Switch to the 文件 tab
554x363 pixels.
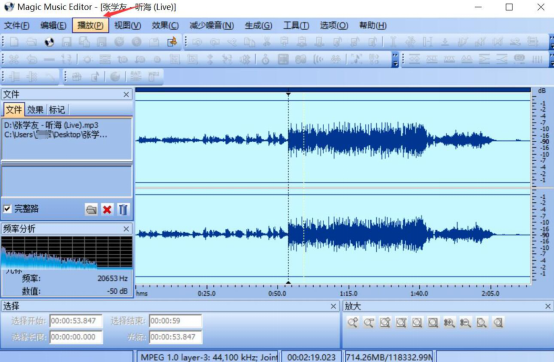pyautogui.click(x=14, y=110)
